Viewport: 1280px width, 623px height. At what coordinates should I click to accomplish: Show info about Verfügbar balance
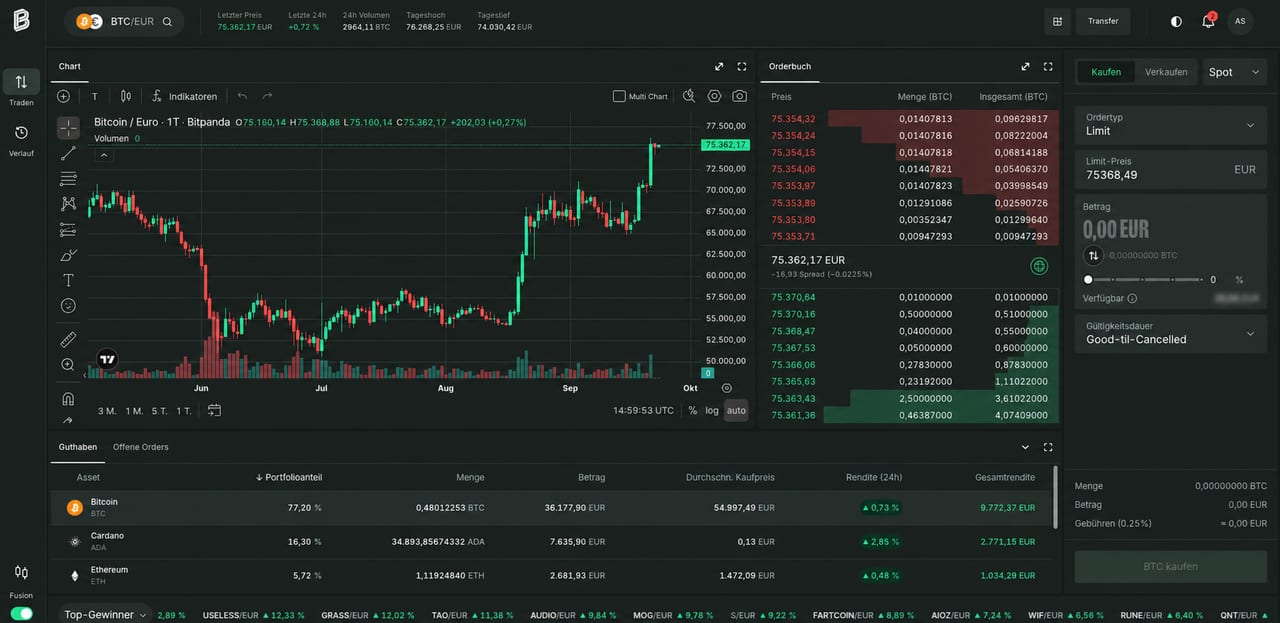(1132, 298)
